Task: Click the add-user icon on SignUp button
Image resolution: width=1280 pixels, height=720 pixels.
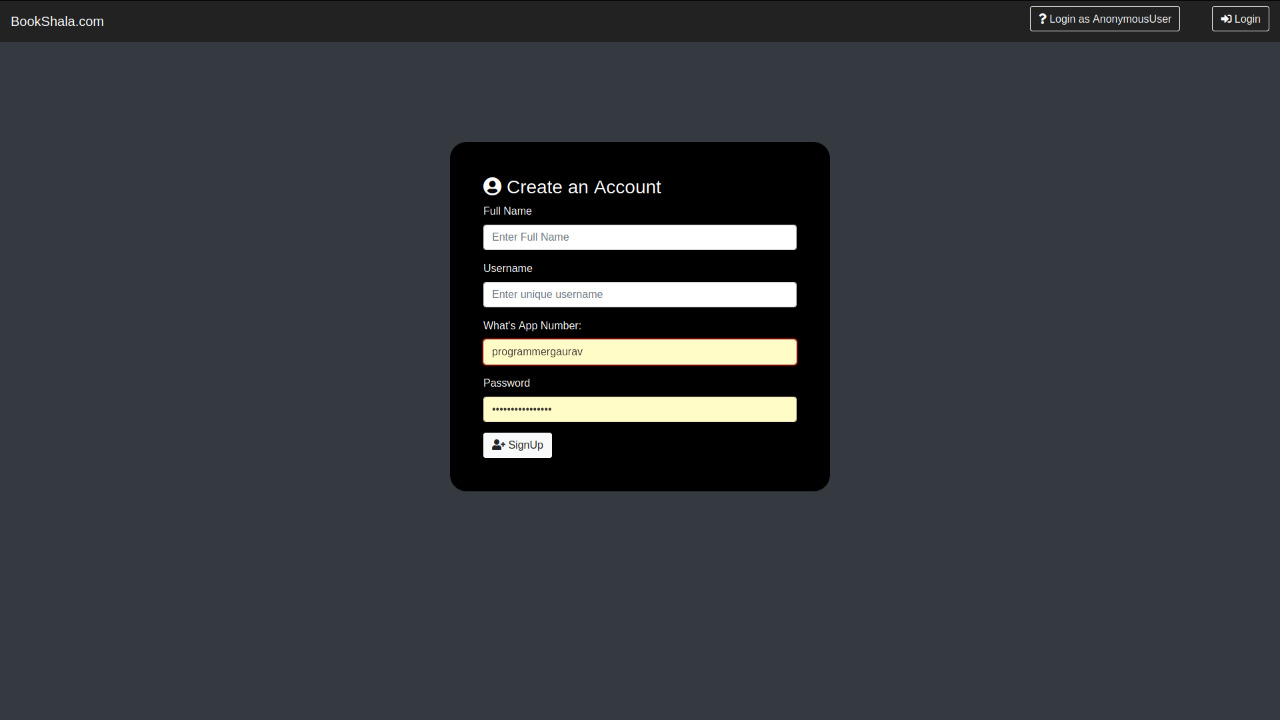Action: tap(498, 445)
